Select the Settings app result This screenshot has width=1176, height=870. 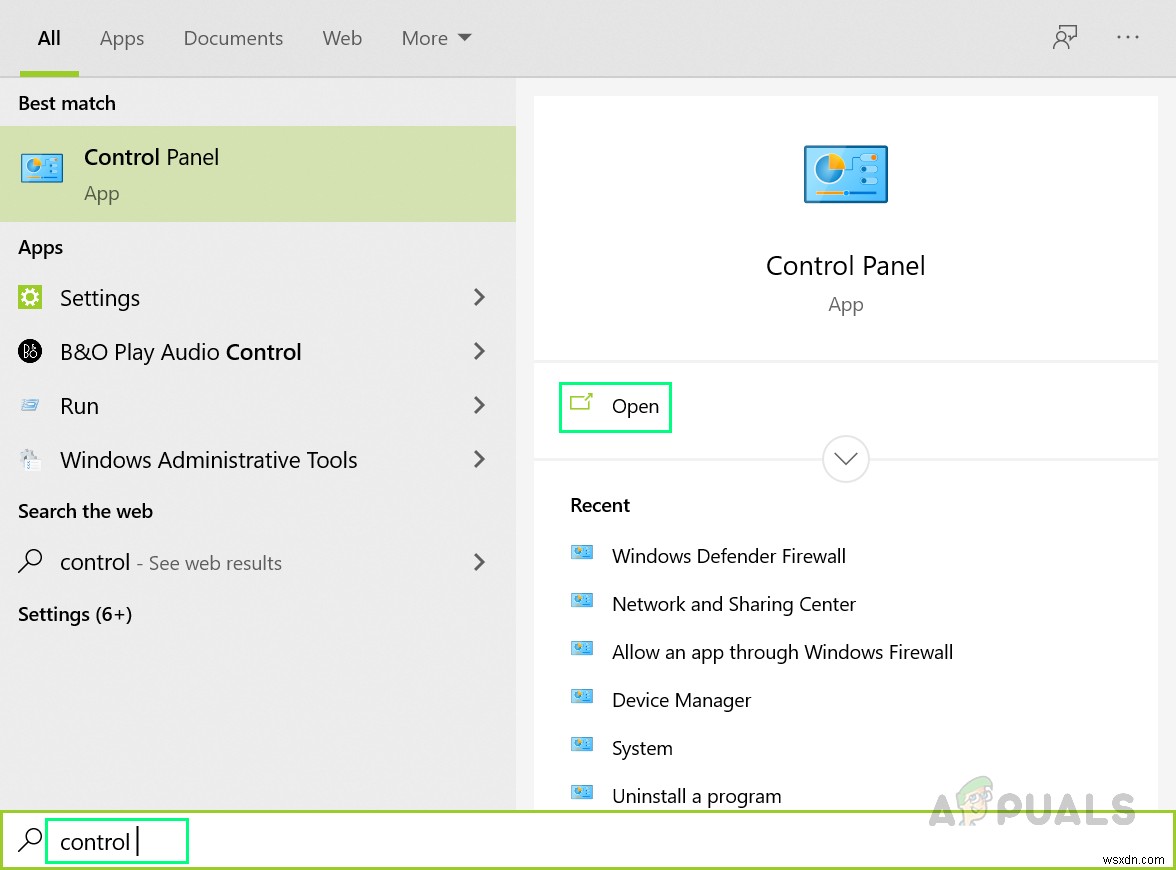point(258,298)
